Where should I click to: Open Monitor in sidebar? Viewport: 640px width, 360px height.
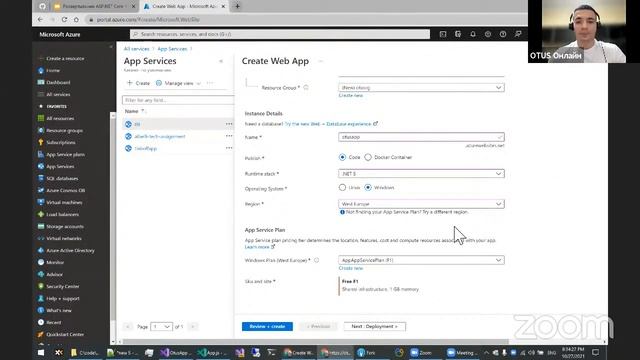(x=55, y=262)
